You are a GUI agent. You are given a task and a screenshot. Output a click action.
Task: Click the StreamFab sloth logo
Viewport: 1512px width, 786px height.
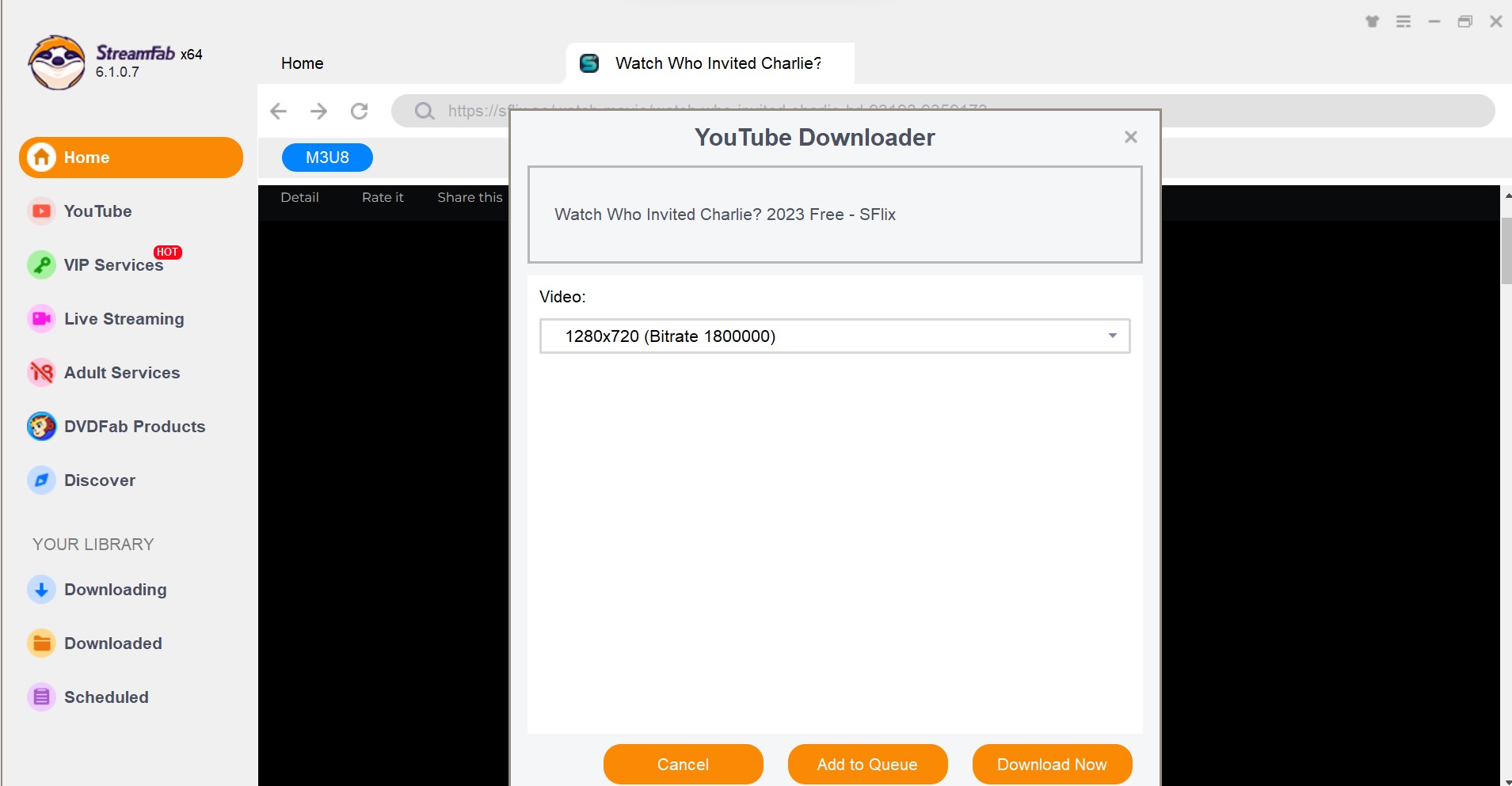[x=56, y=63]
